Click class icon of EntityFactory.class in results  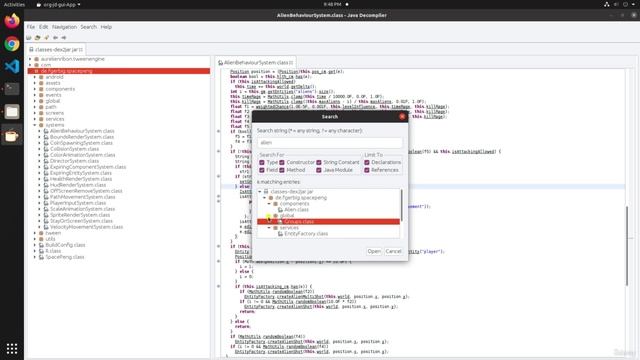click(x=280, y=234)
